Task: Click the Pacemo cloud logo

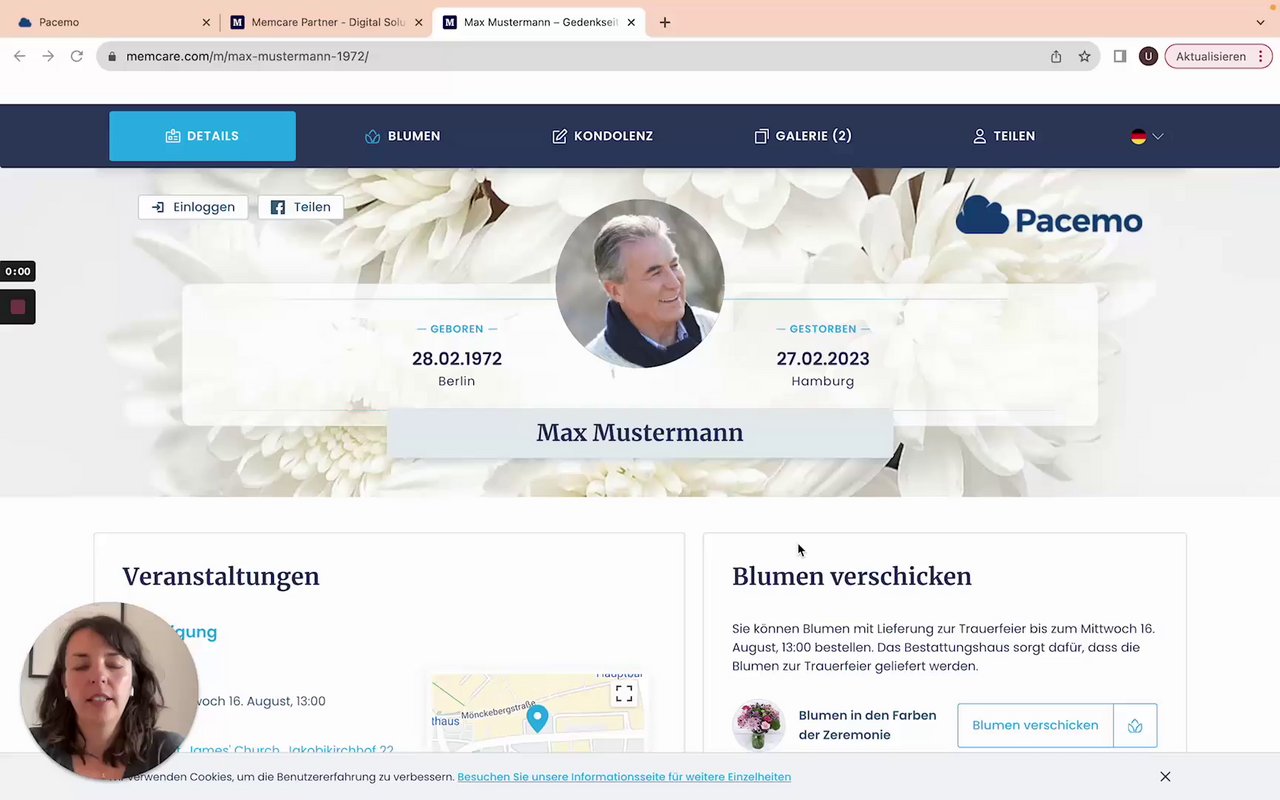Action: tap(1049, 217)
